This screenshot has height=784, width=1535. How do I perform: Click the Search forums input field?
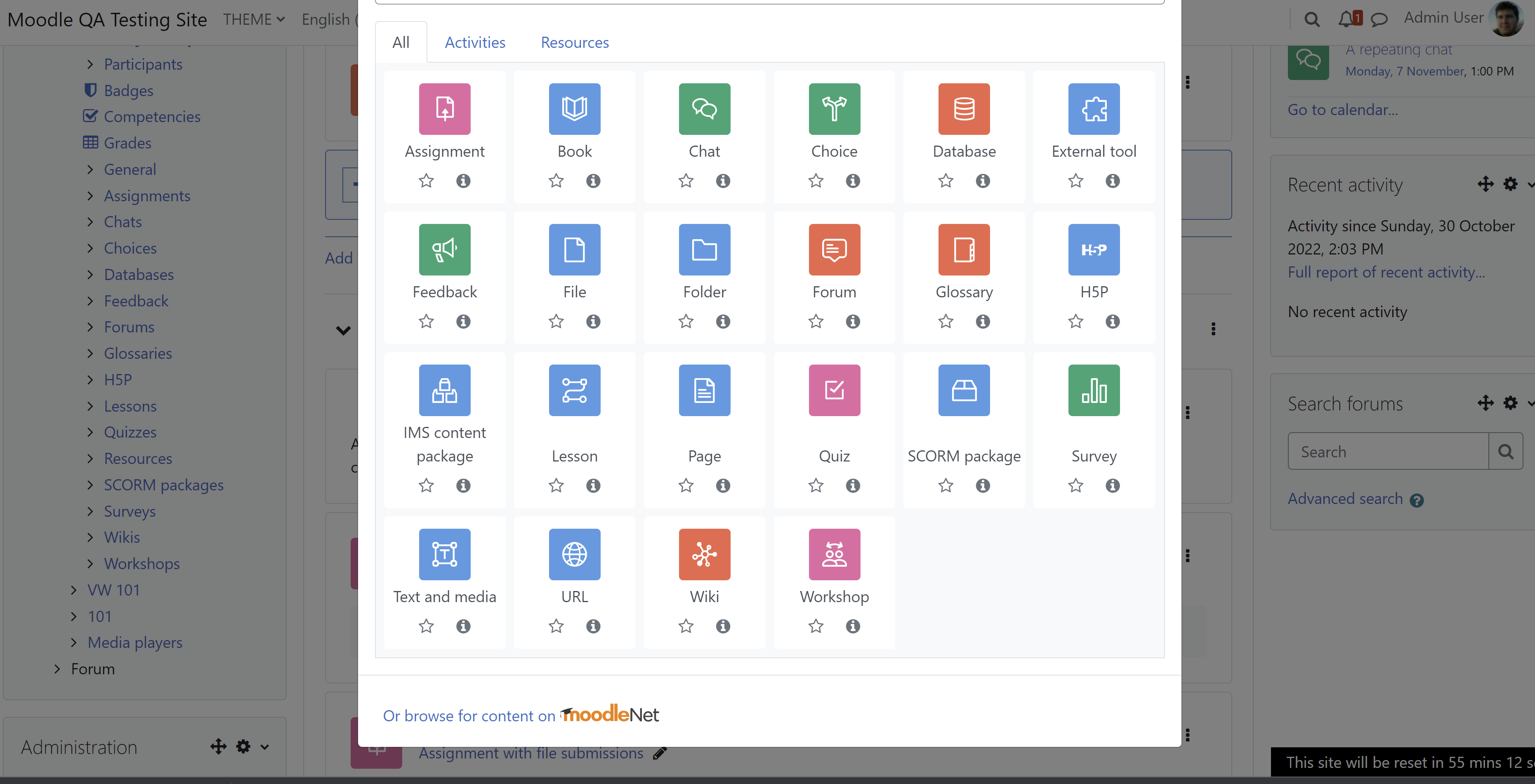pos(1388,452)
